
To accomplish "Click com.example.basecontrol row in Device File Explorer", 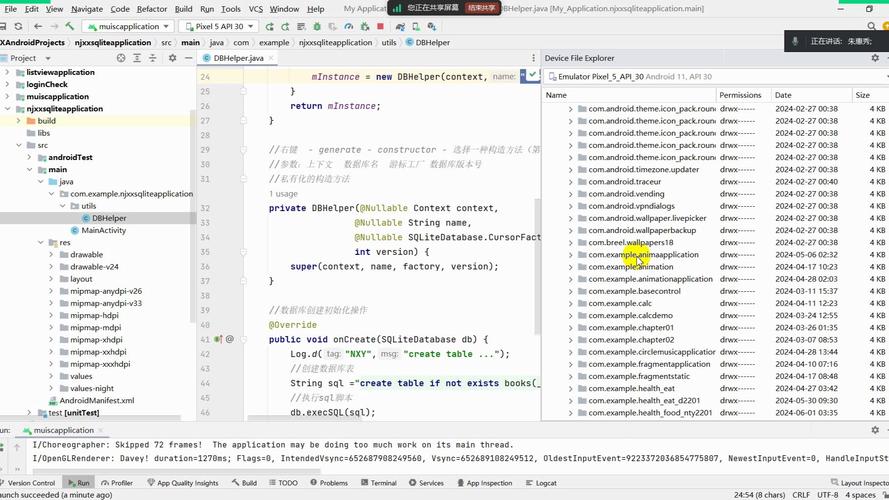I will [714, 291].
